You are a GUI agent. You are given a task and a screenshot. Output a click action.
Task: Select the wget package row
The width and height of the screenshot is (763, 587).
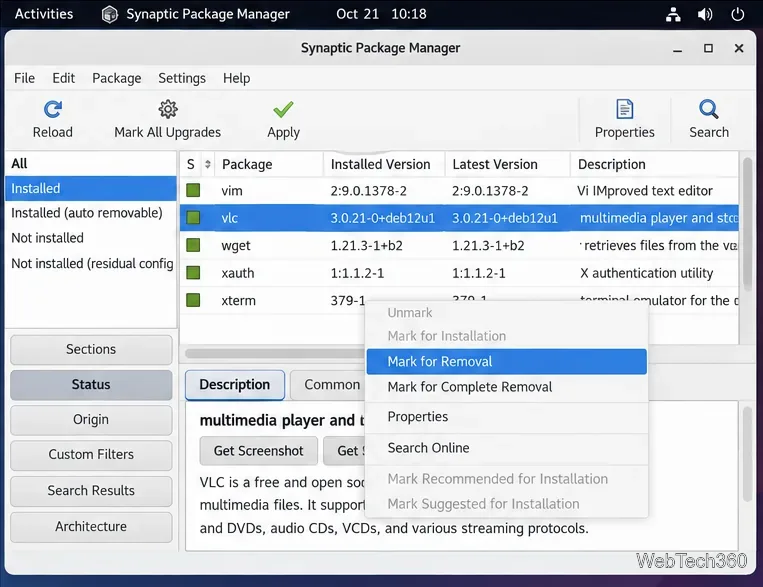pyautogui.click(x=459, y=245)
